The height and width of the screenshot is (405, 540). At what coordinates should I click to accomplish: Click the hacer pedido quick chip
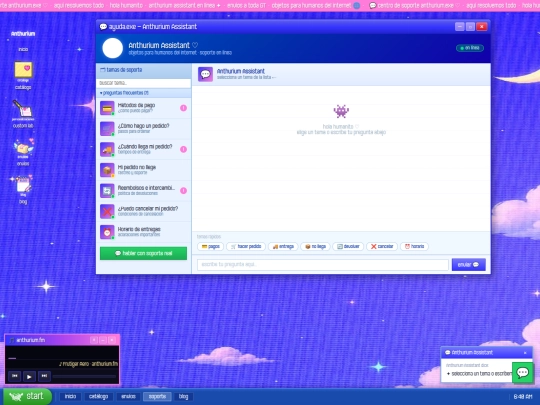click(x=246, y=247)
